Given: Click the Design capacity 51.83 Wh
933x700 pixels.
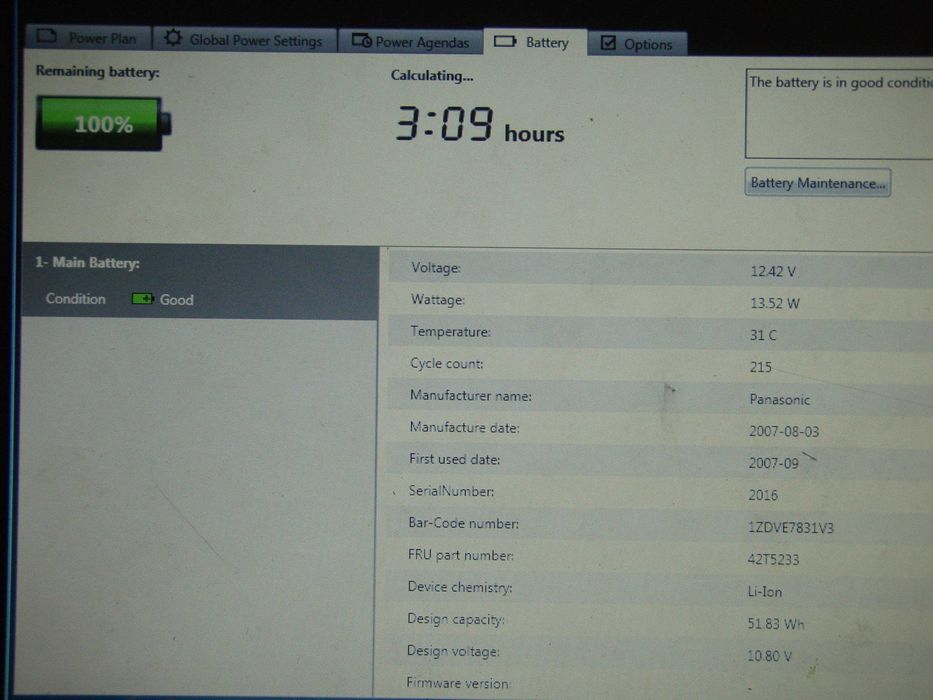Looking at the screenshot, I should coord(776,624).
